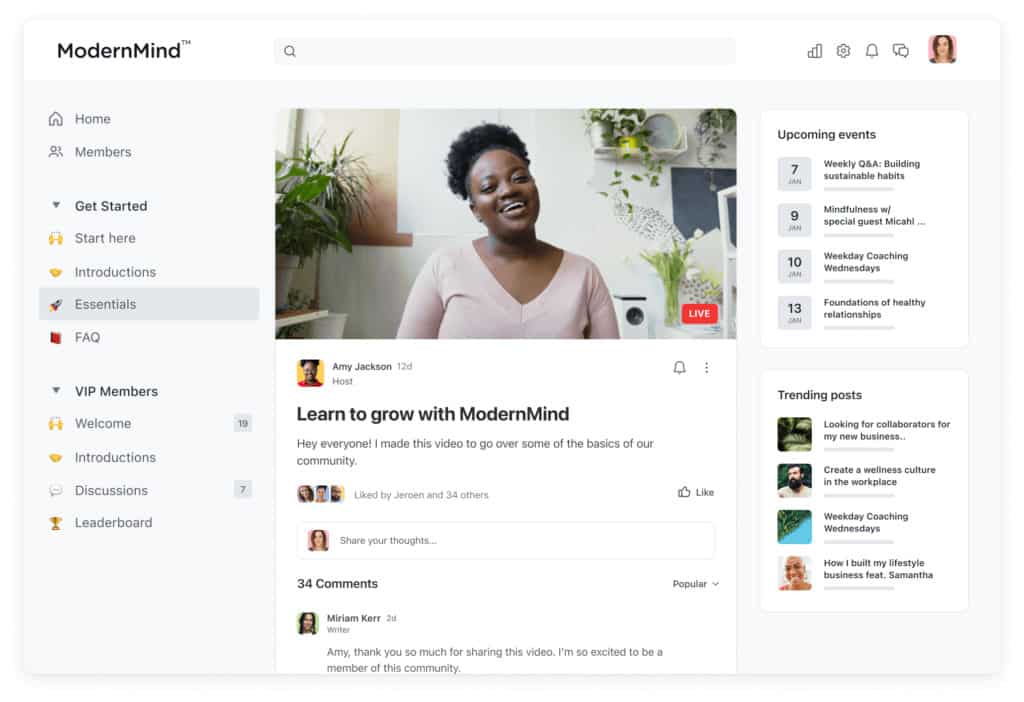This screenshot has width=1024, height=702.
Task: Click the LIVE badge on video
Action: (699, 313)
